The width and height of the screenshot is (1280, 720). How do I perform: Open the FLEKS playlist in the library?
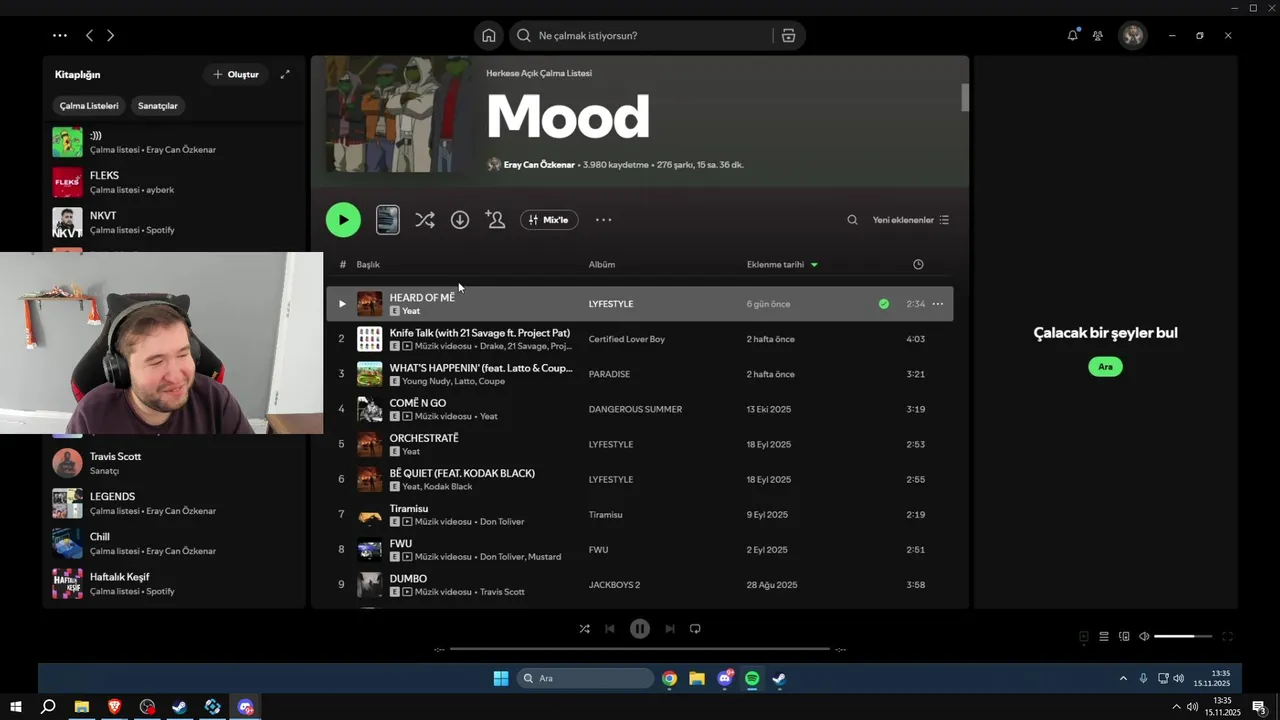(x=174, y=182)
